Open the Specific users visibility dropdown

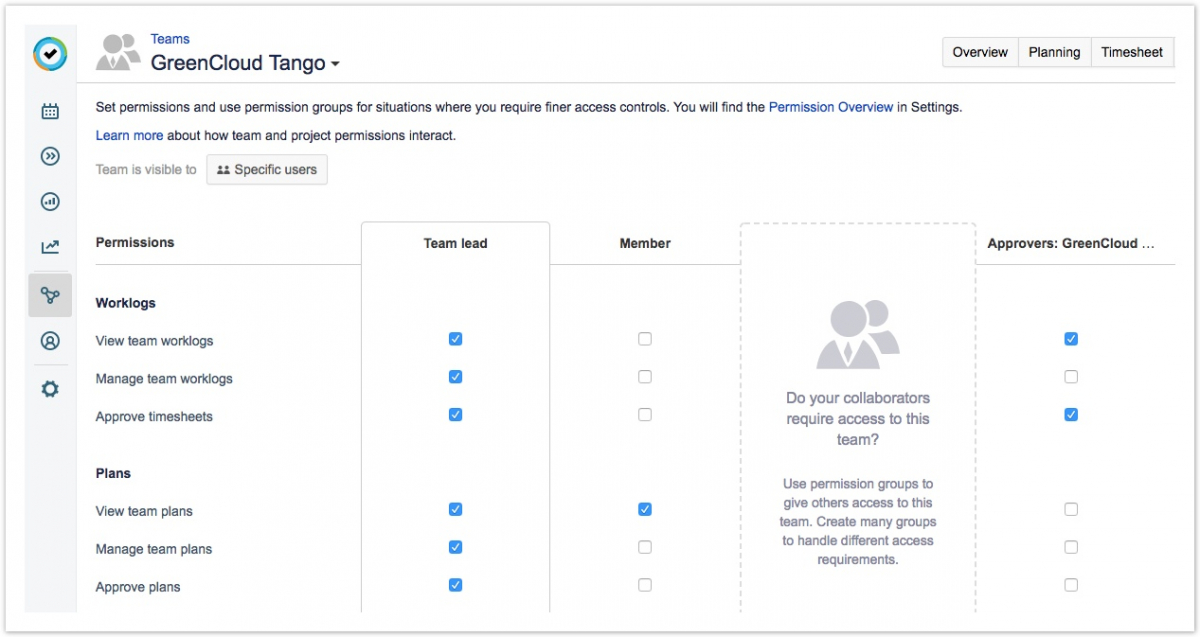point(267,170)
